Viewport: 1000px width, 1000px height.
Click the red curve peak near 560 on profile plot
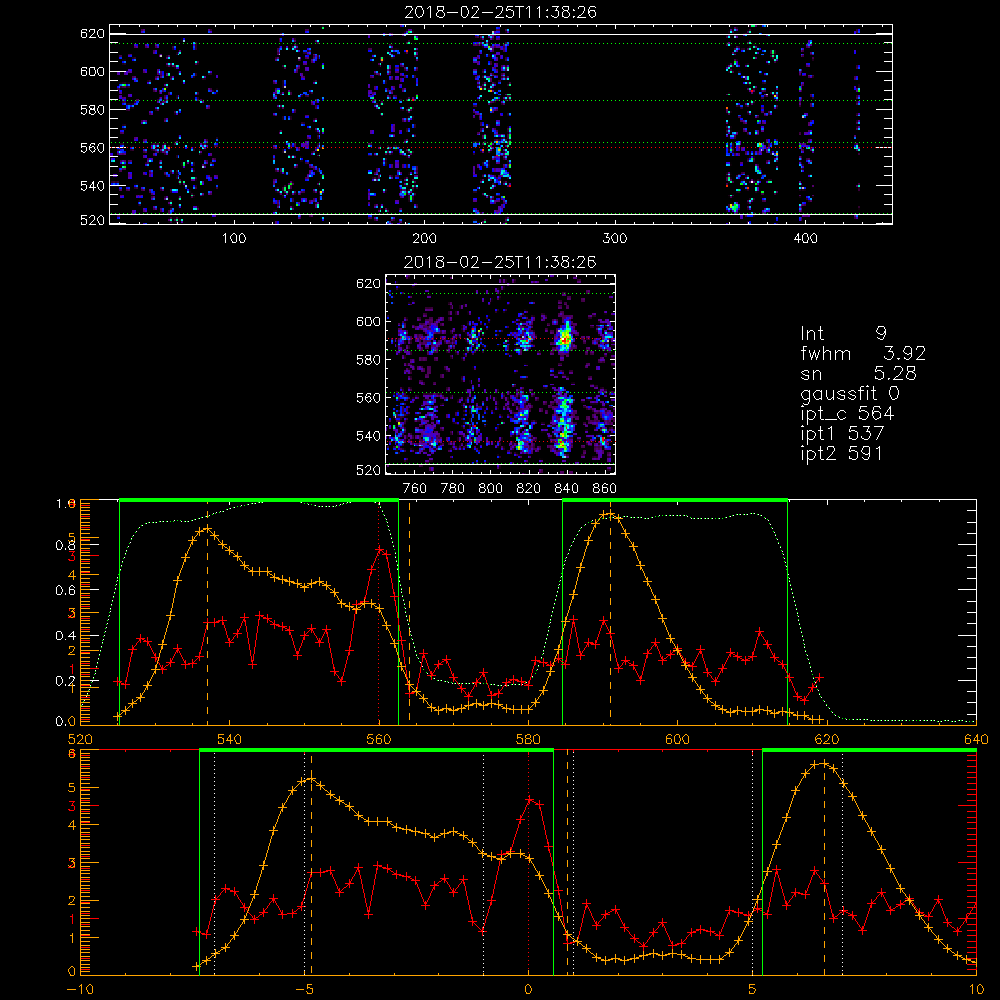[x=379, y=548]
